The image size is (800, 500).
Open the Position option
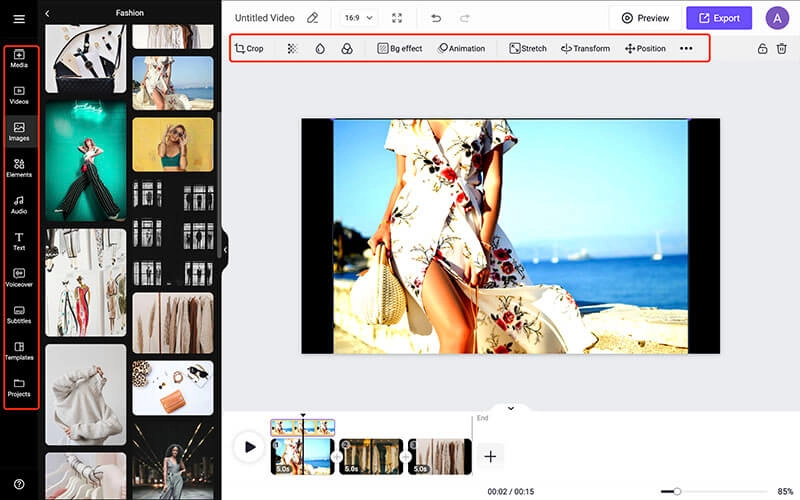point(645,48)
